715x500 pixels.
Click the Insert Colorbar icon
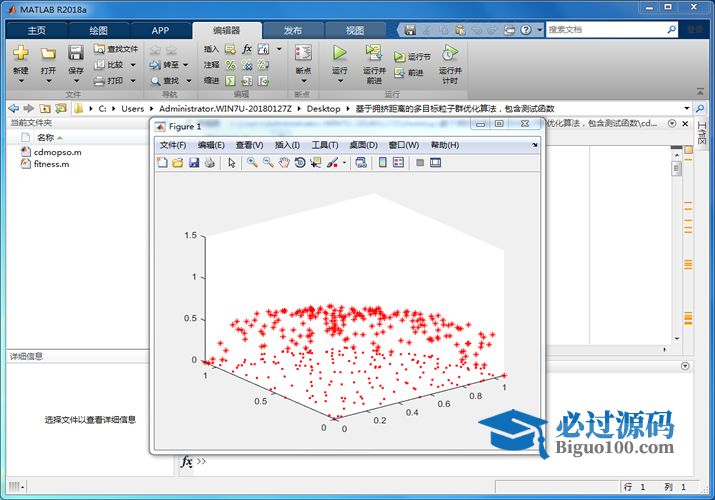click(x=382, y=163)
